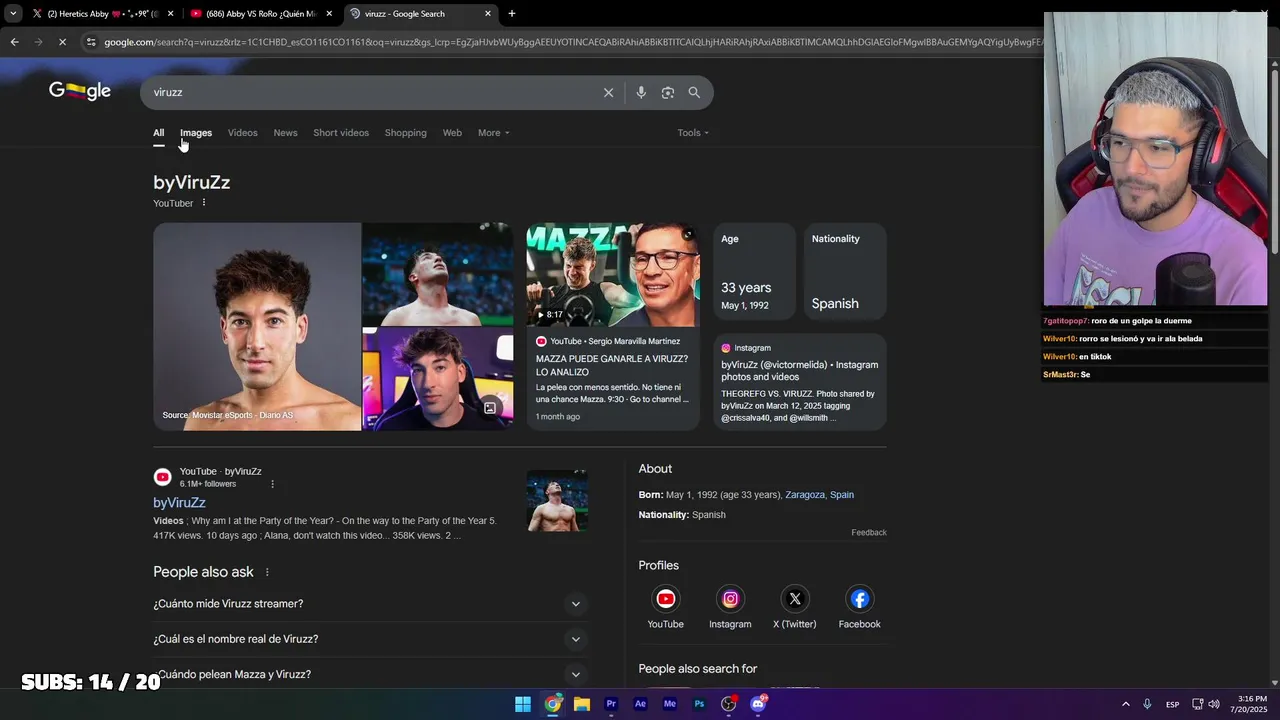Switch the ESP input language indicator

tap(1172, 704)
